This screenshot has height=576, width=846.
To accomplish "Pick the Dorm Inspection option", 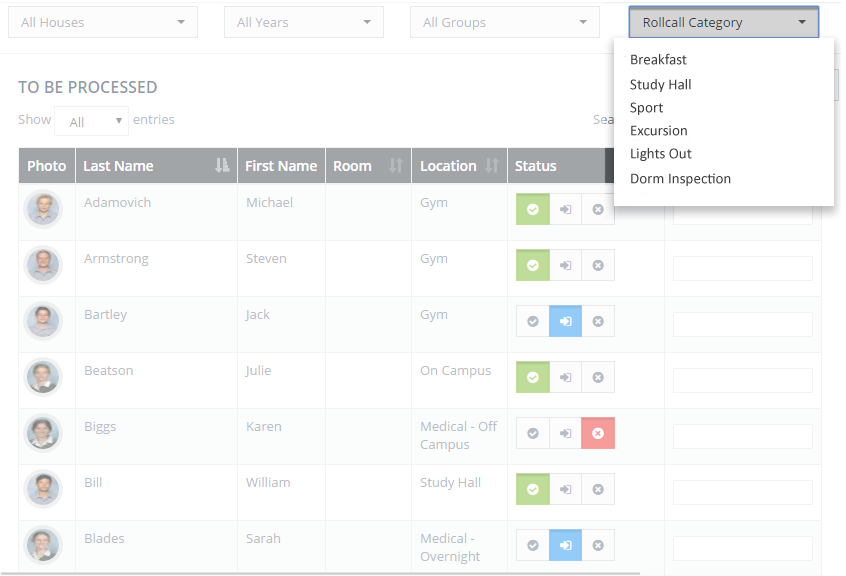I will (x=680, y=179).
